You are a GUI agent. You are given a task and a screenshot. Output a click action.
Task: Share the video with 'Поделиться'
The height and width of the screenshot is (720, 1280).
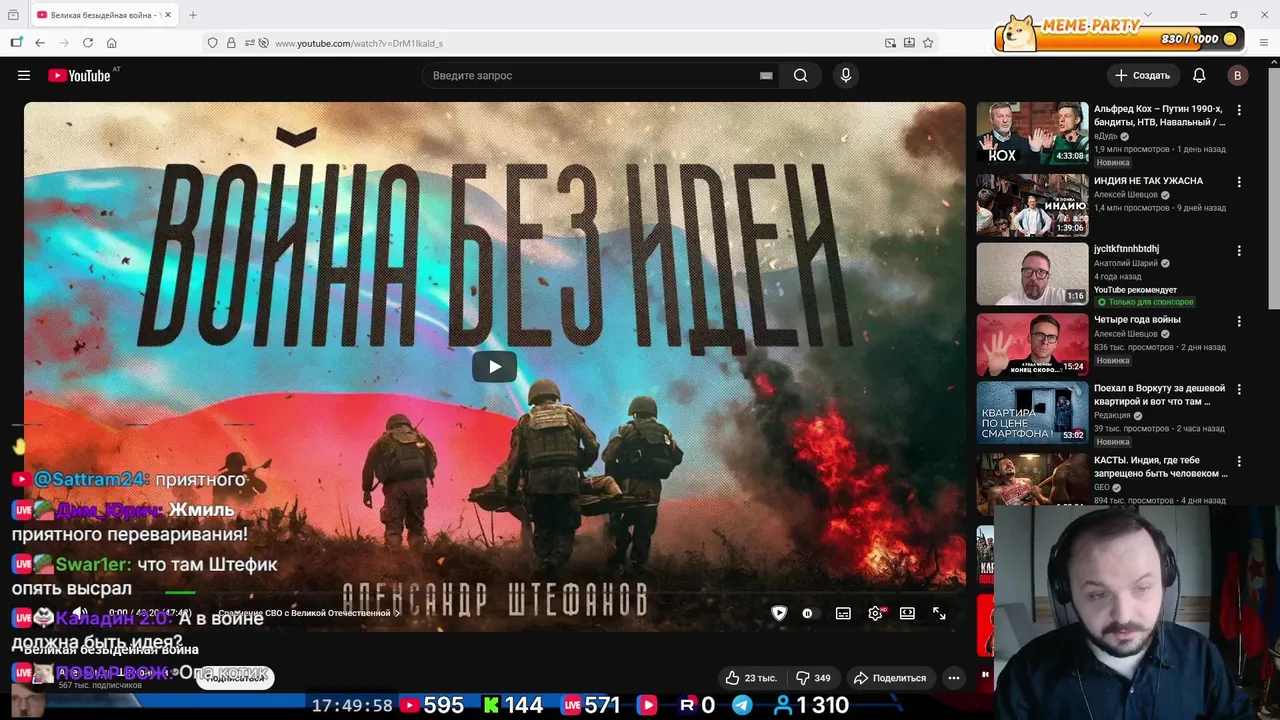coord(890,678)
